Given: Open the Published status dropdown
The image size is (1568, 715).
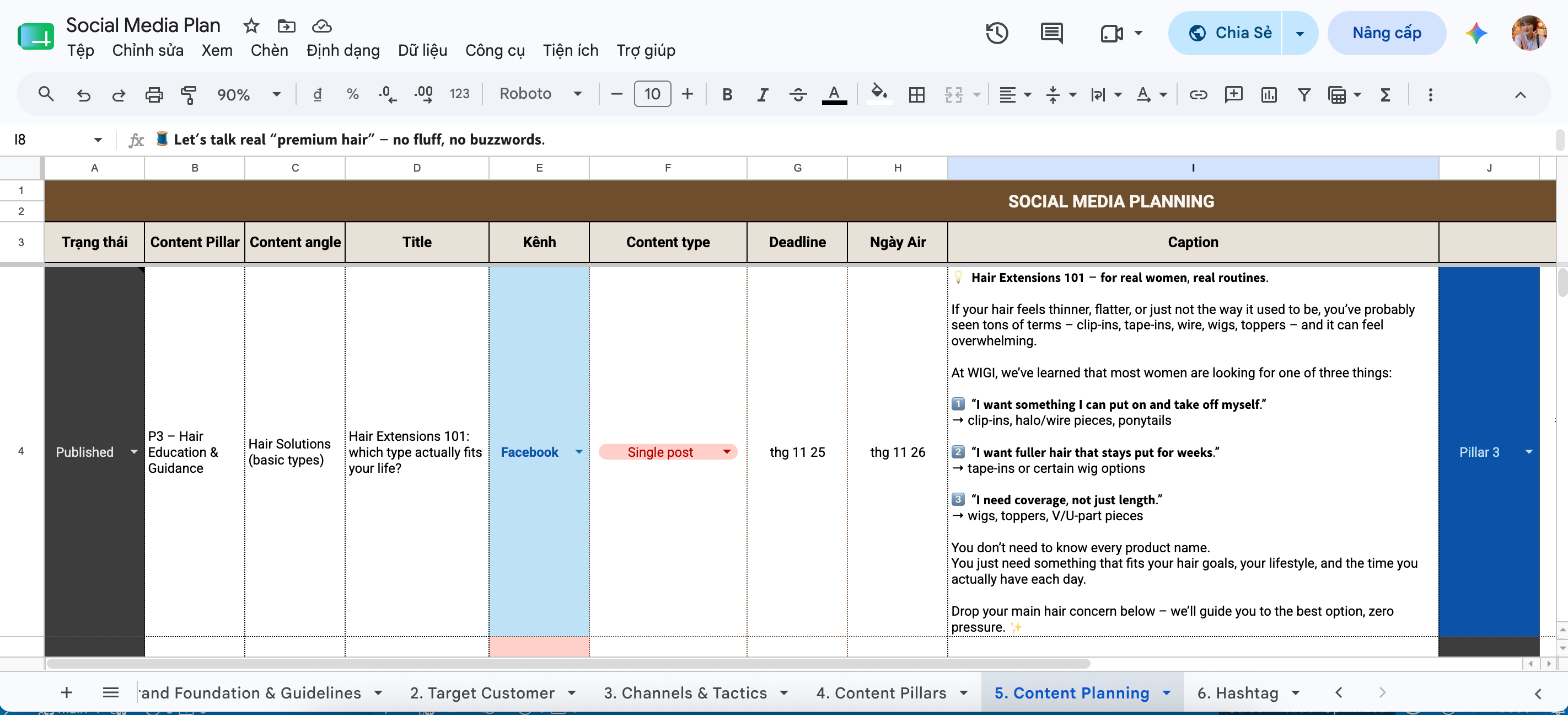Looking at the screenshot, I should 134,452.
